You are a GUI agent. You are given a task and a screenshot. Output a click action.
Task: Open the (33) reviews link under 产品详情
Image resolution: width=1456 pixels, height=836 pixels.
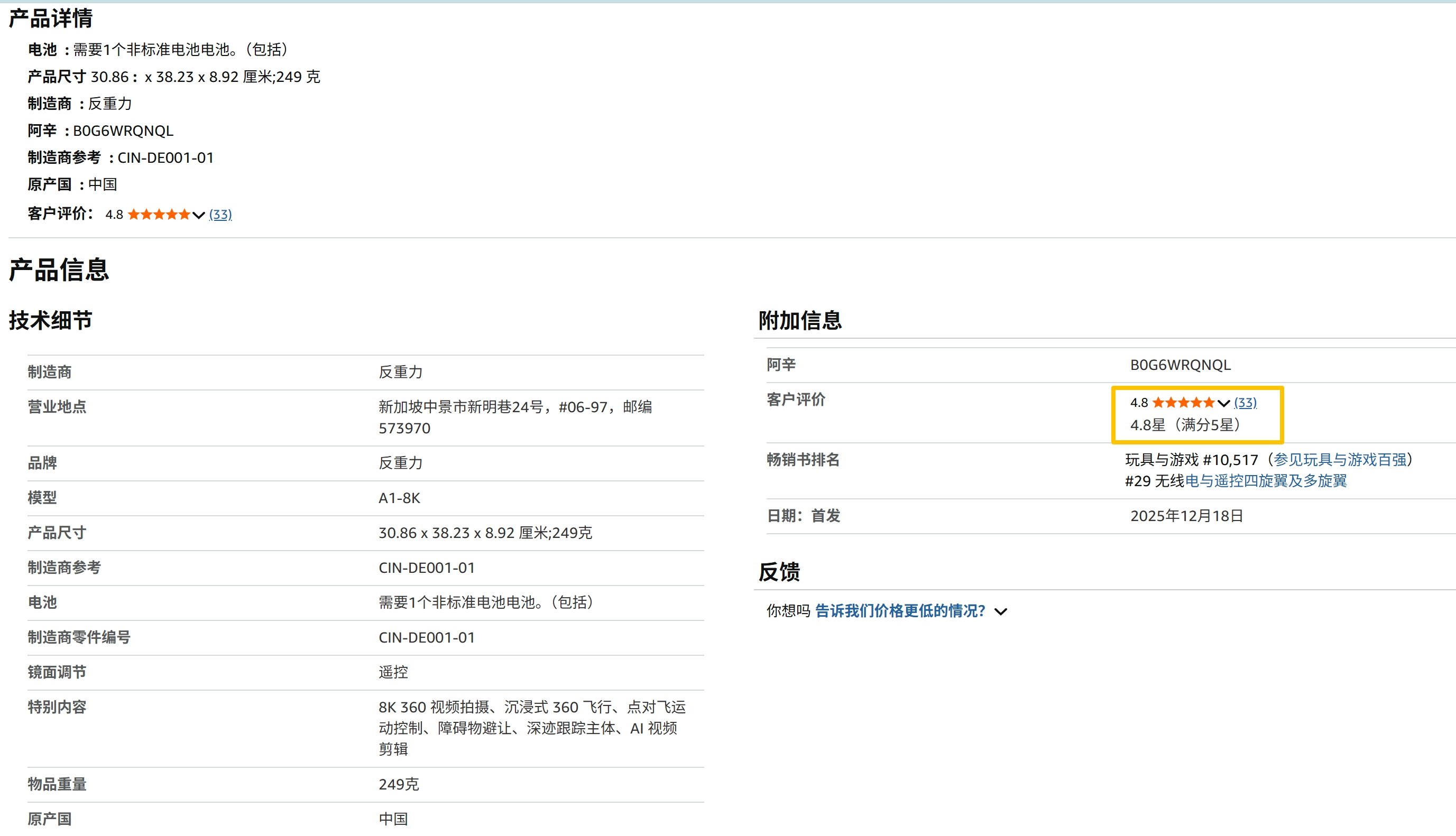(x=220, y=215)
